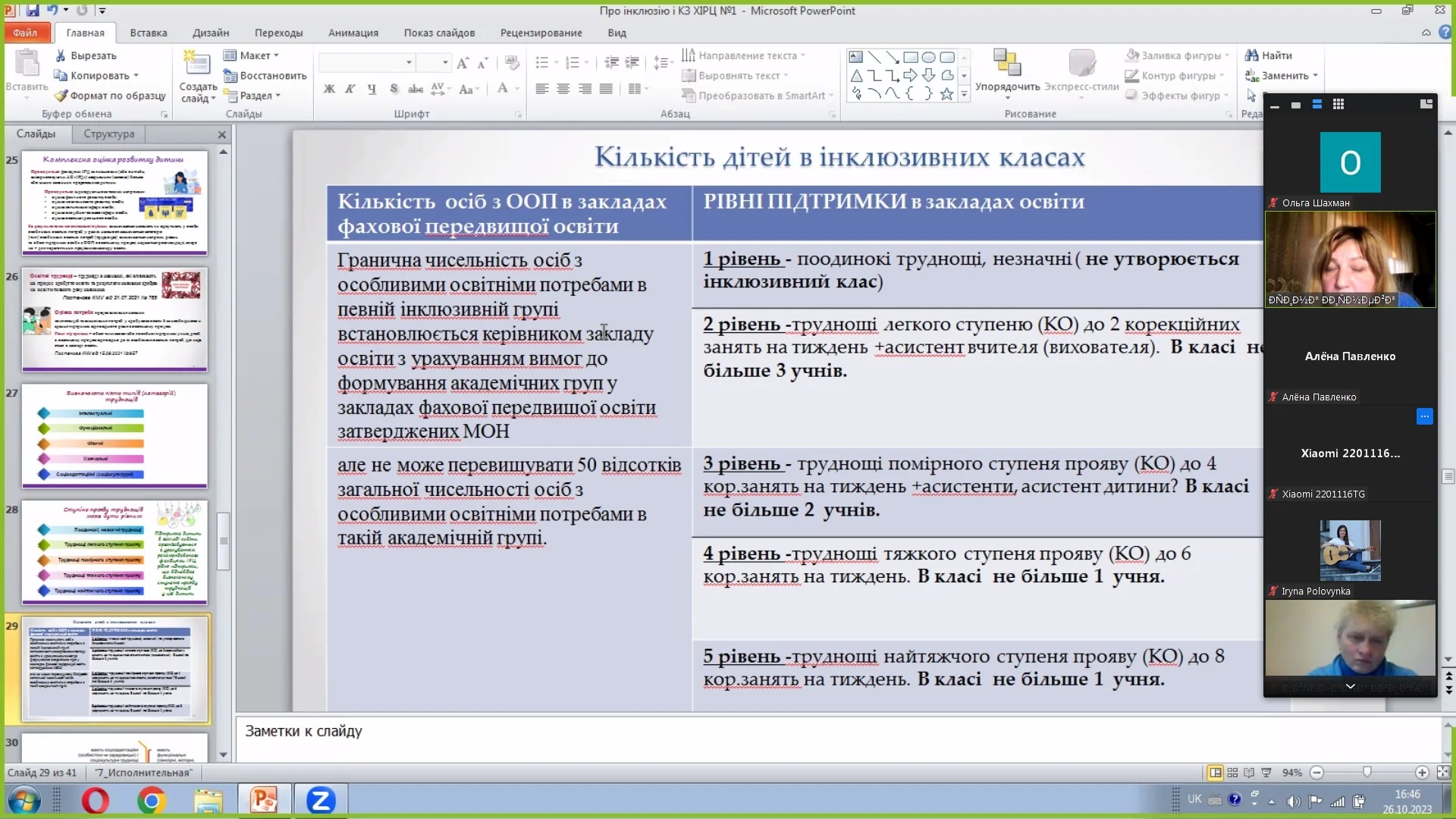The image size is (1456, 819).
Task: Click the Create Slide (Создать слайд) icon
Action: [x=196, y=64]
